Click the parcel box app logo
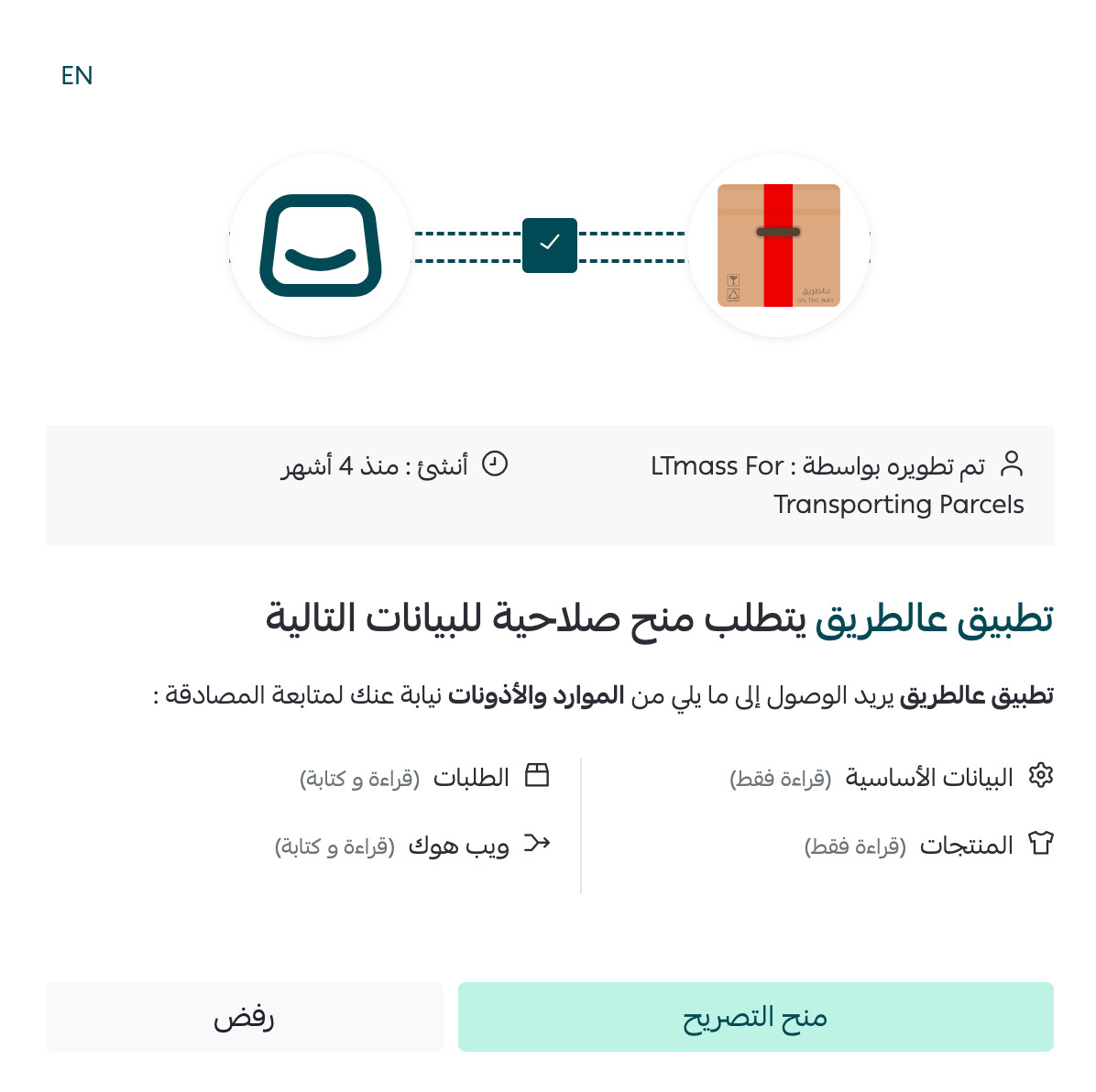1096x1092 pixels. [779, 246]
